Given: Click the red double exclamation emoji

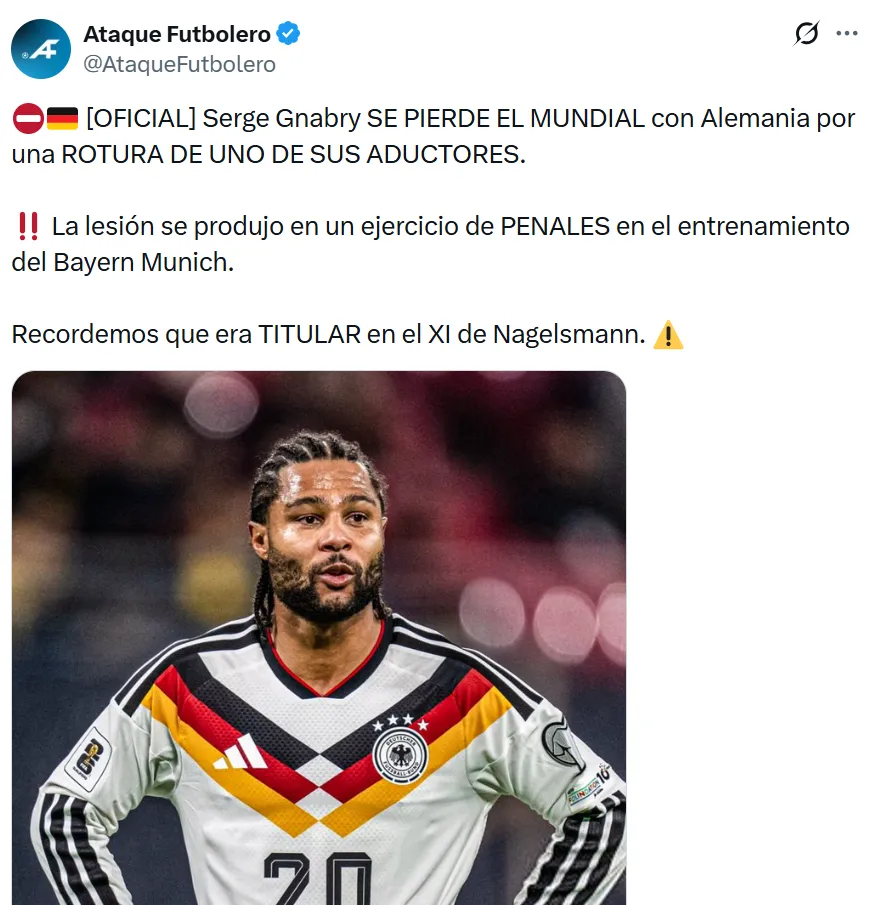Looking at the screenshot, I should 28,226.
